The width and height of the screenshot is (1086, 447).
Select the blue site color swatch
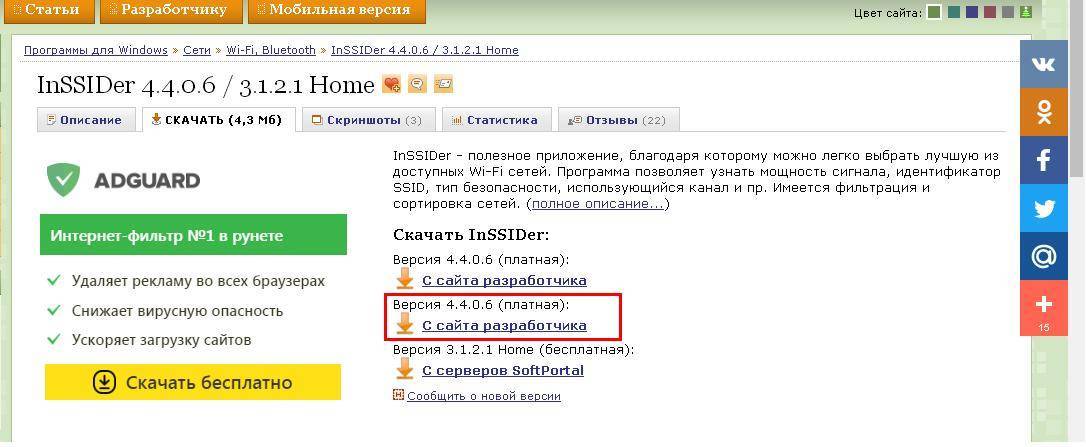point(972,12)
